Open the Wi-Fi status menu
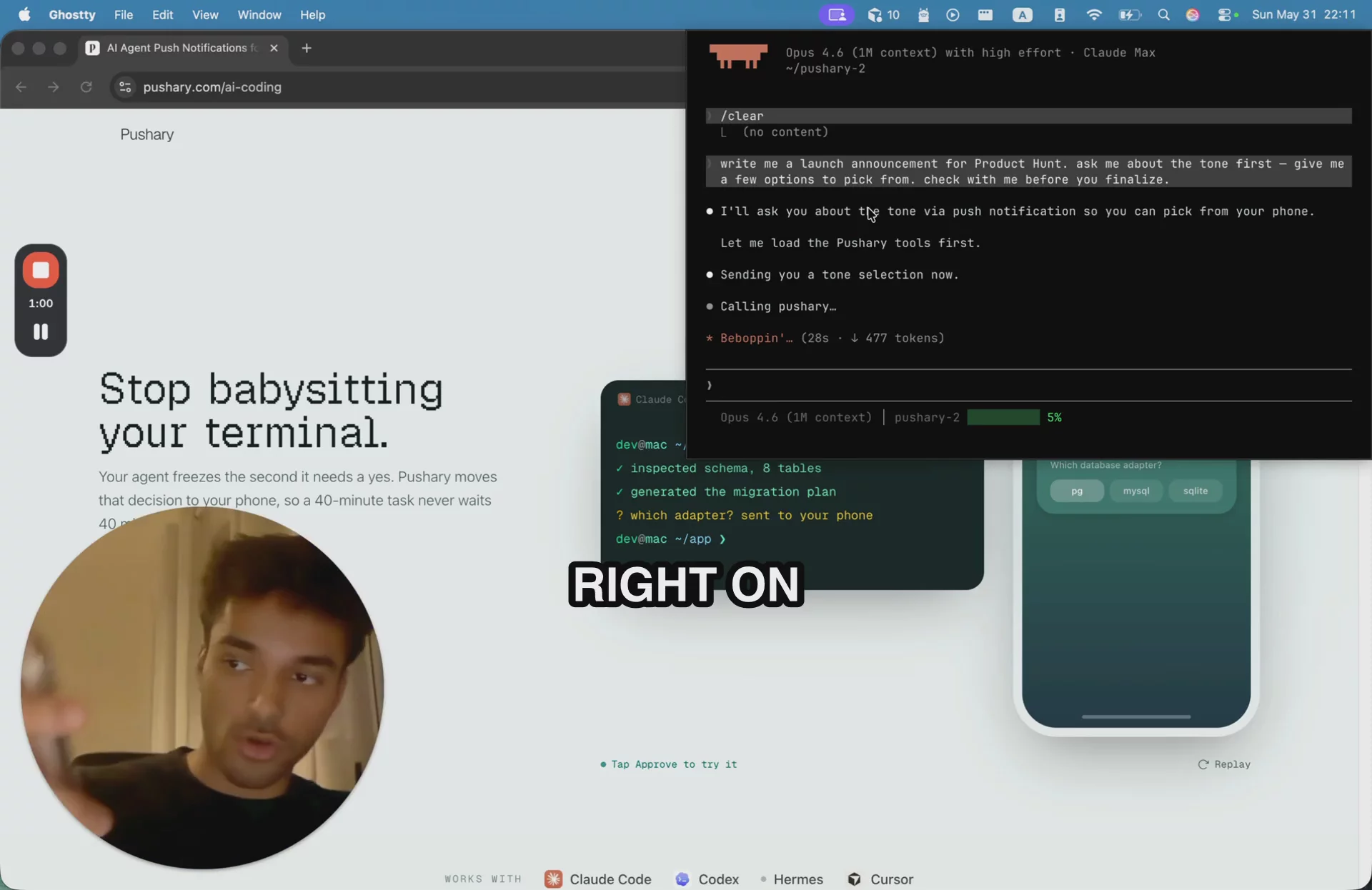 point(1093,14)
